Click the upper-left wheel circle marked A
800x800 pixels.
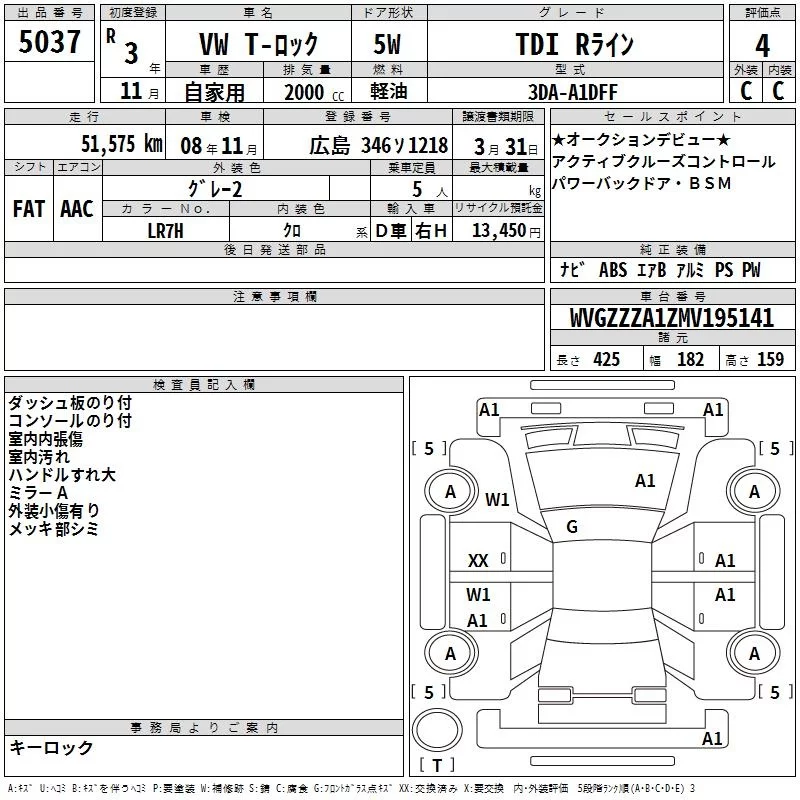pyautogui.click(x=451, y=492)
